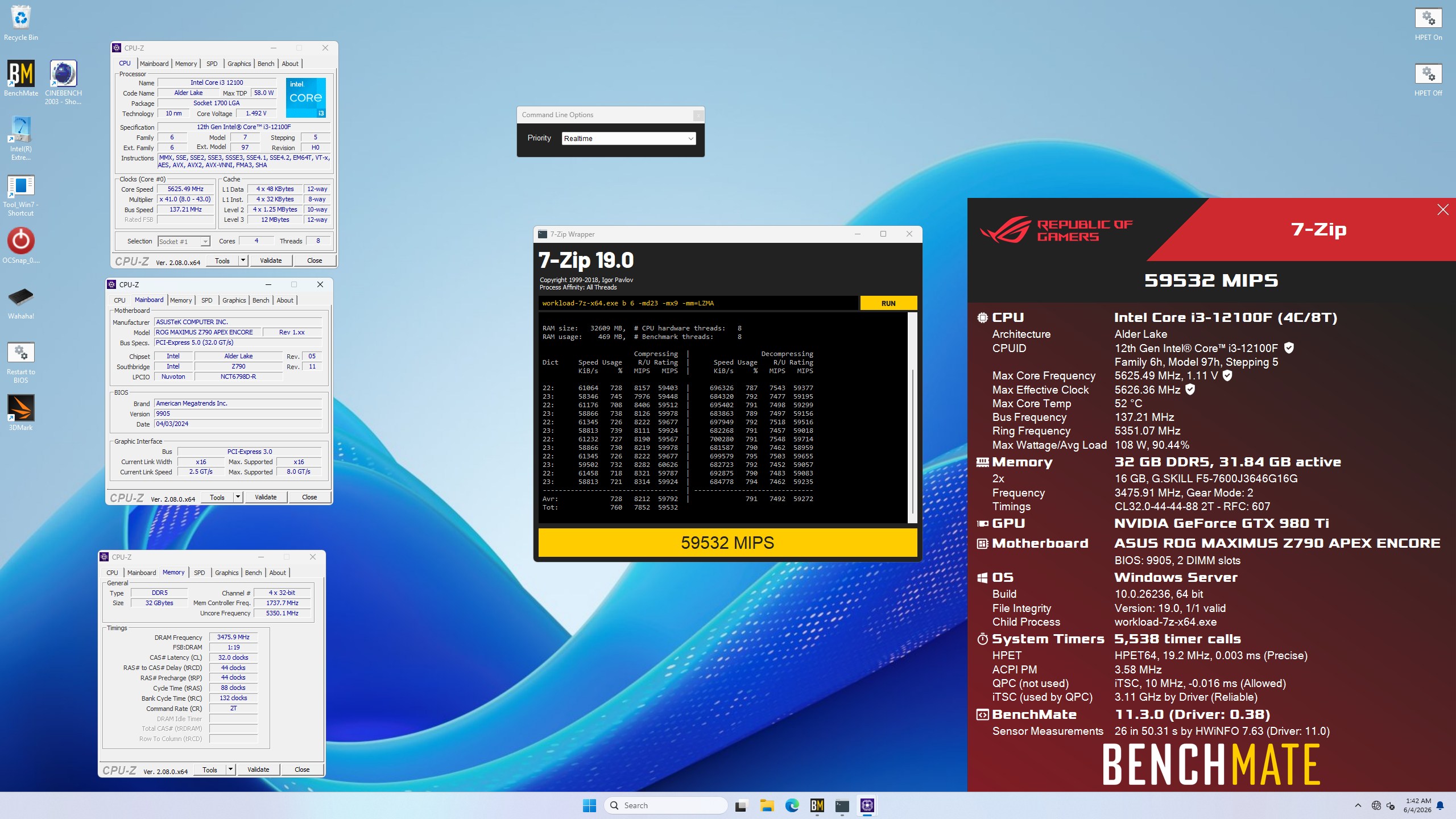Open the HPET On desktop icon

point(1428,24)
